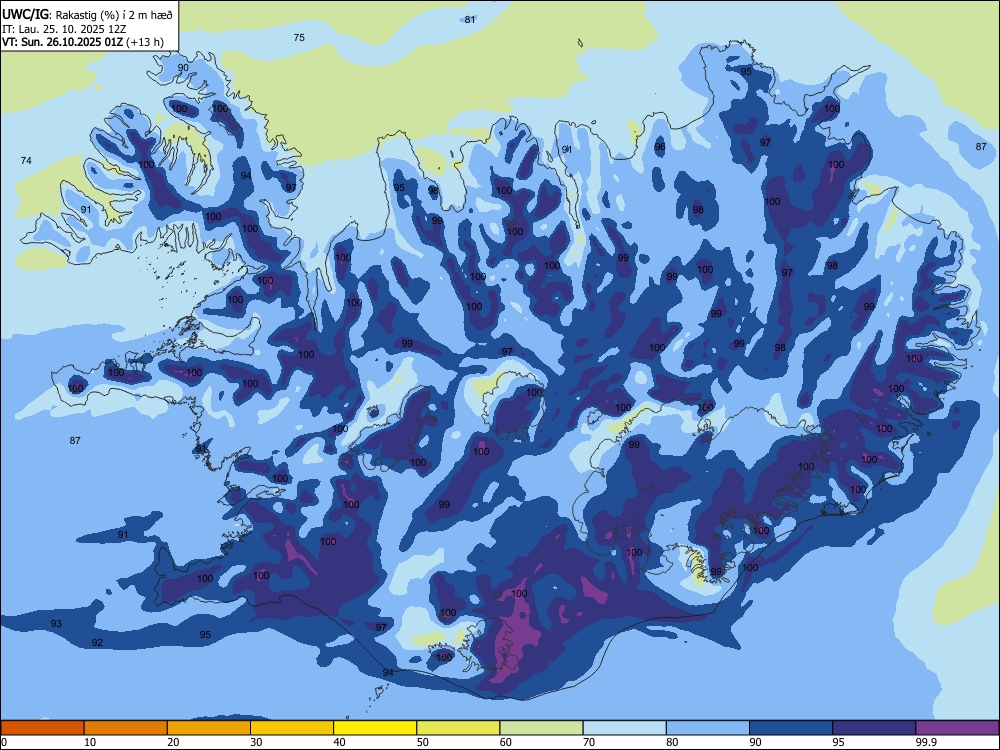The image size is (1000, 750).
Task: Choose the 70–80 pale blue legend swatch
Action: pyautogui.click(x=624, y=728)
